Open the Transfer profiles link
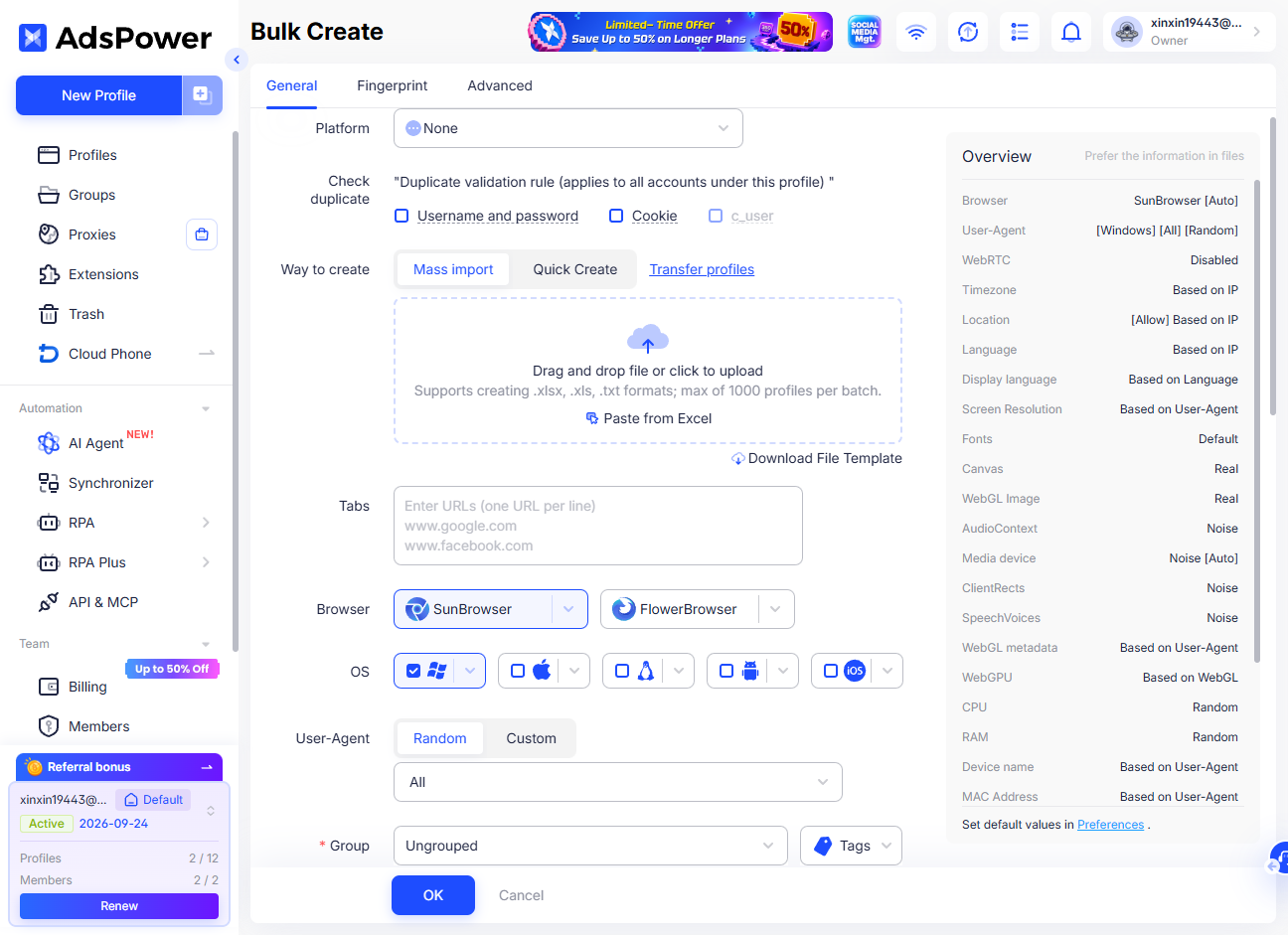The image size is (1288, 935). pos(702,269)
